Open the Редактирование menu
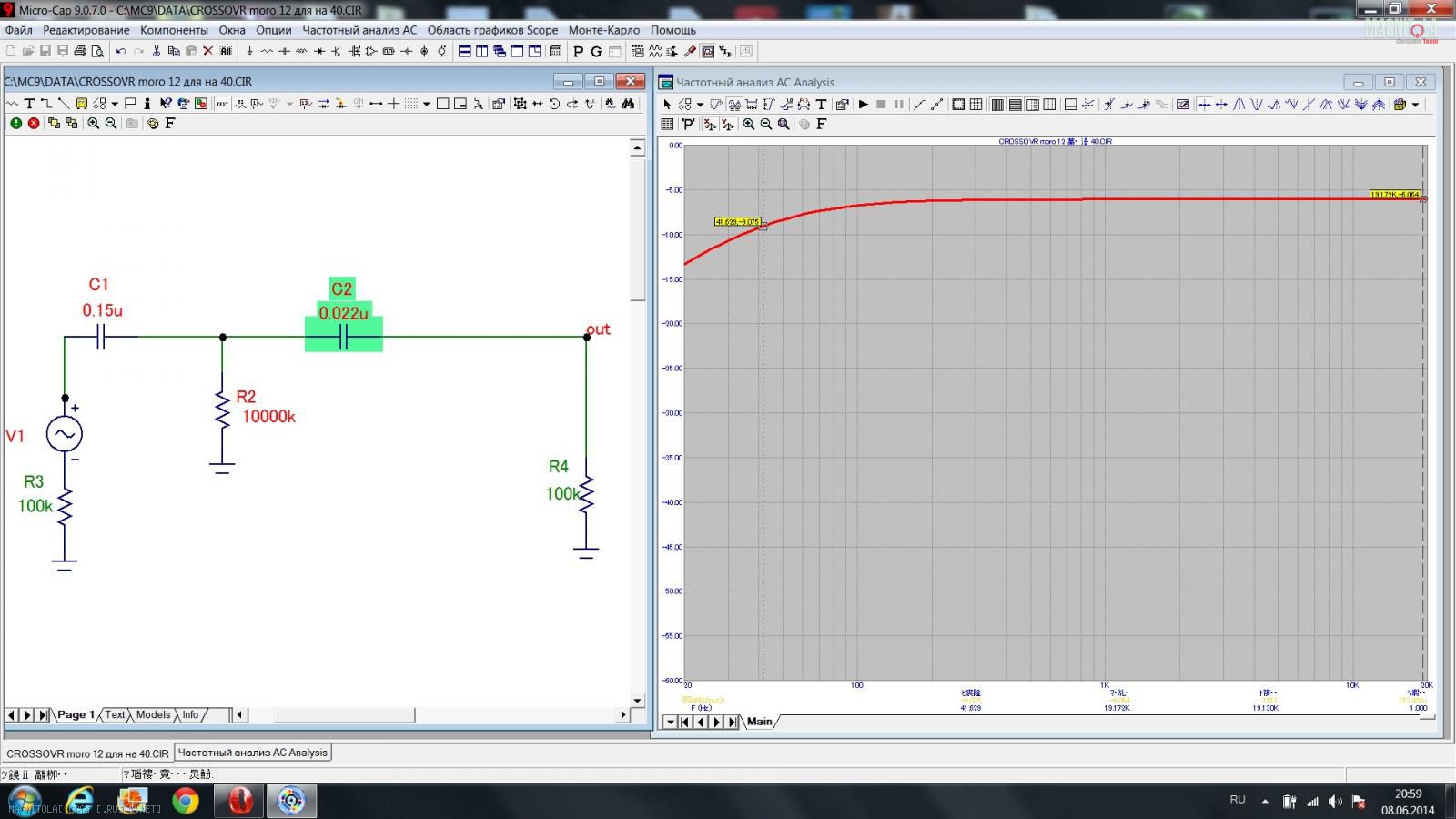 (86, 30)
